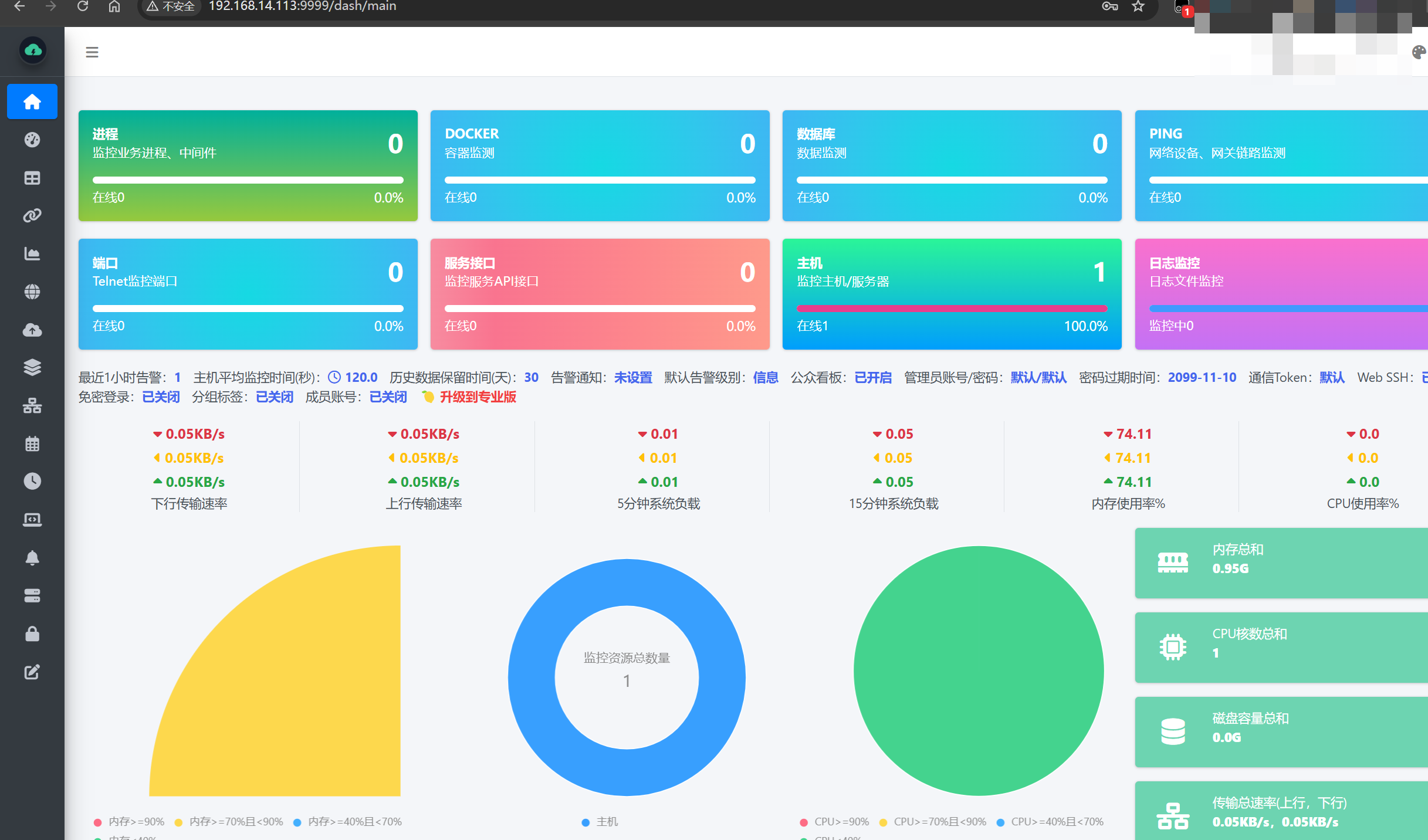The image size is (1428, 840).
Task: Open the clock icon in sidebar
Action: click(32, 482)
